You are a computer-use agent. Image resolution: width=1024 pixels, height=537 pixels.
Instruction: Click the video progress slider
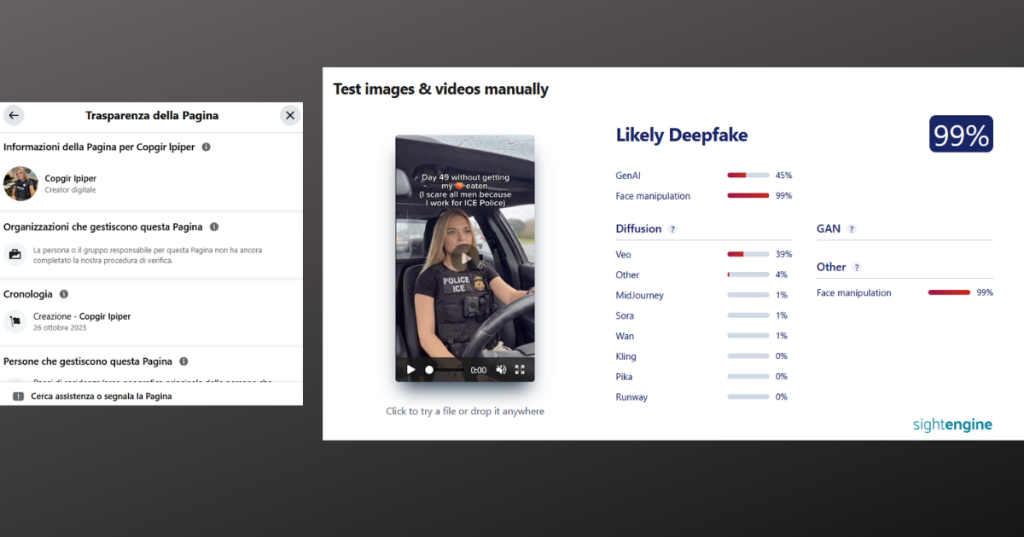tap(445, 370)
